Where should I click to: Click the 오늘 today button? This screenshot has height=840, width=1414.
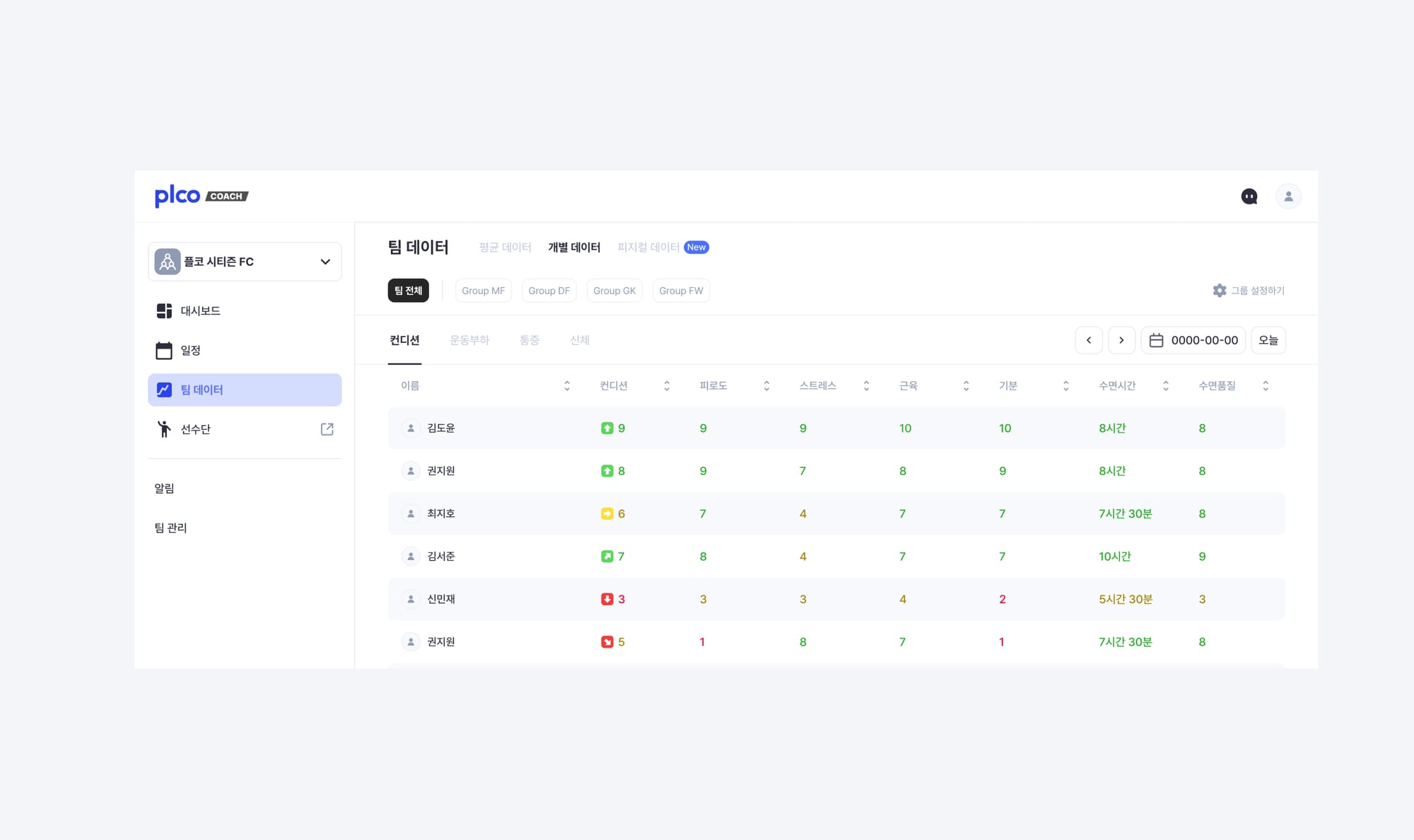pyautogui.click(x=1268, y=340)
